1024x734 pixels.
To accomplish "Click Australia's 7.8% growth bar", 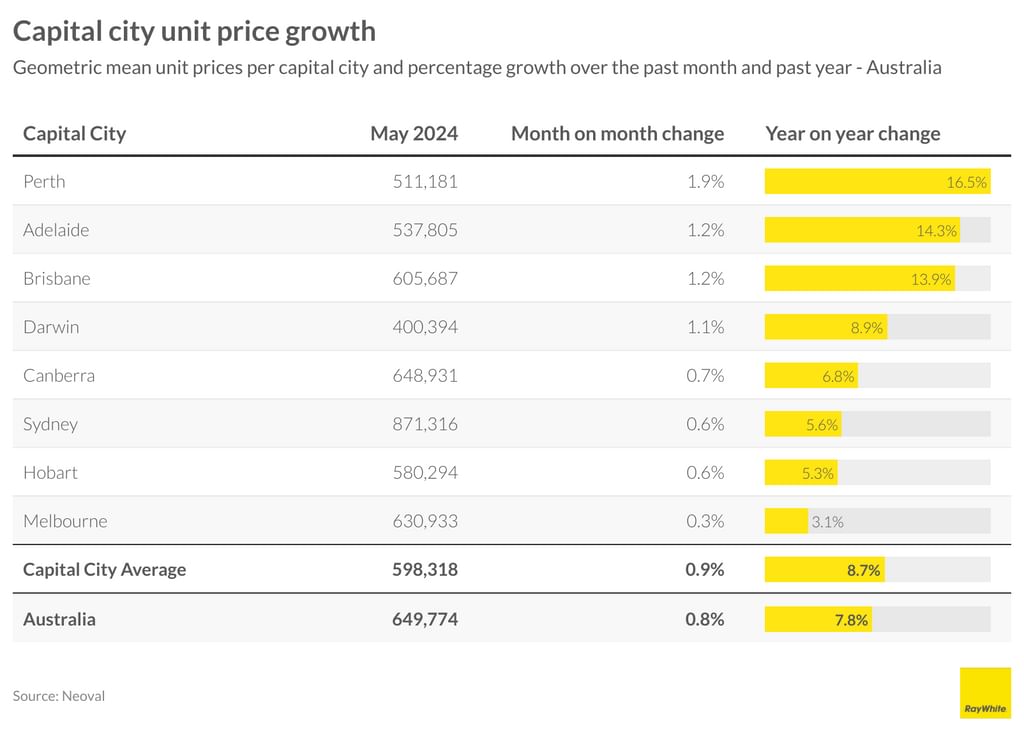I will (818, 619).
